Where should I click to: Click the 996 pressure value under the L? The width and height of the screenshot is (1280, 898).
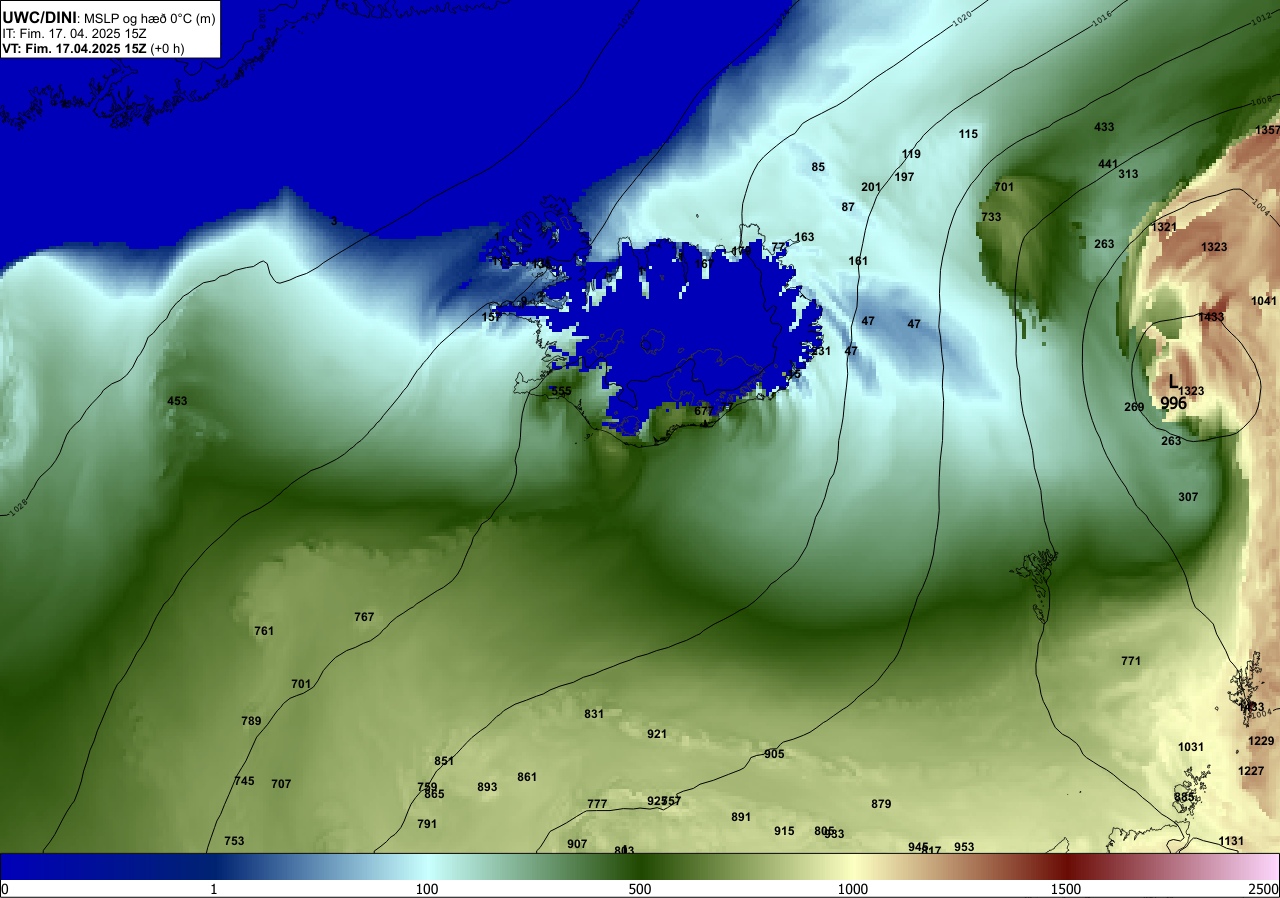1173,403
